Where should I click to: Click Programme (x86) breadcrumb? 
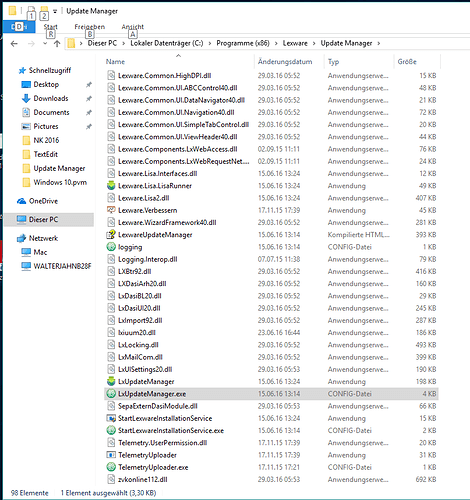tap(243, 43)
